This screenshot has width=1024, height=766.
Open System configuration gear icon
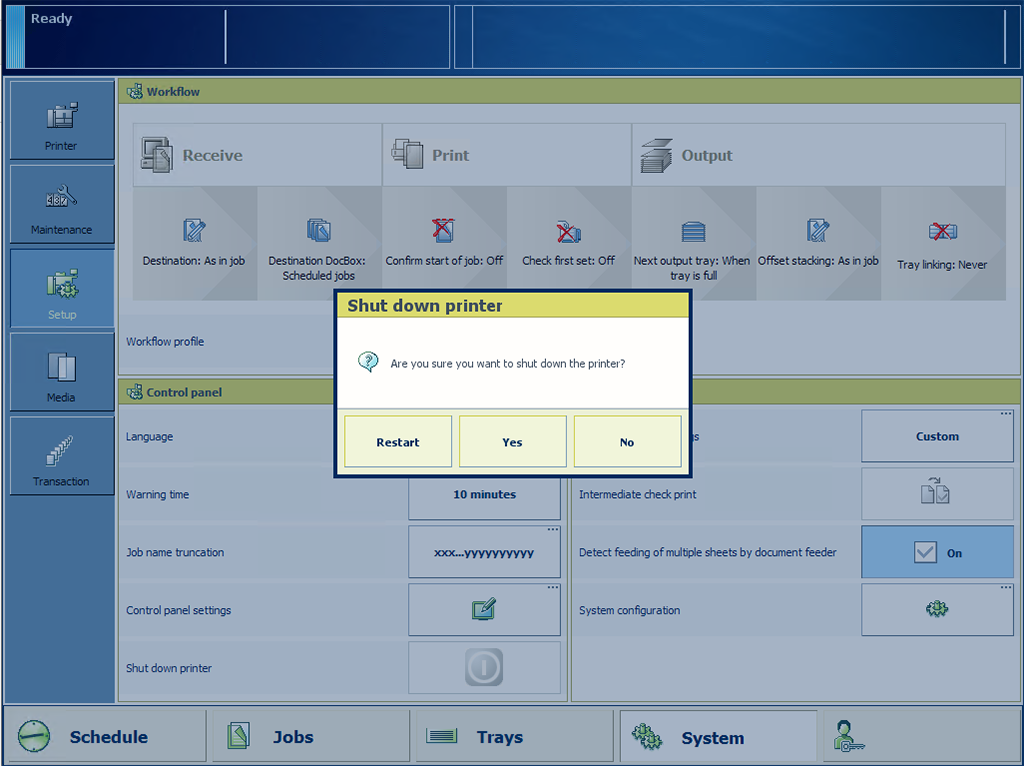click(x=937, y=610)
